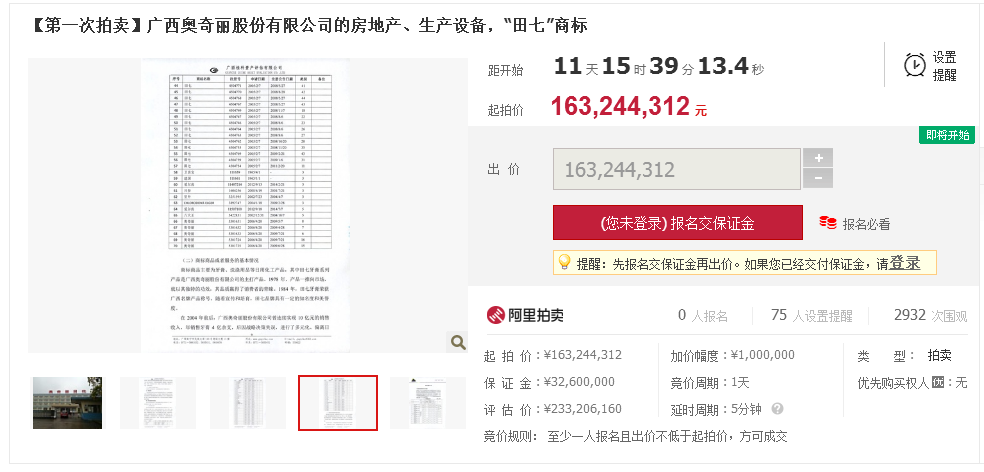
Task: Increase bid with the plus button
Action: point(818,158)
